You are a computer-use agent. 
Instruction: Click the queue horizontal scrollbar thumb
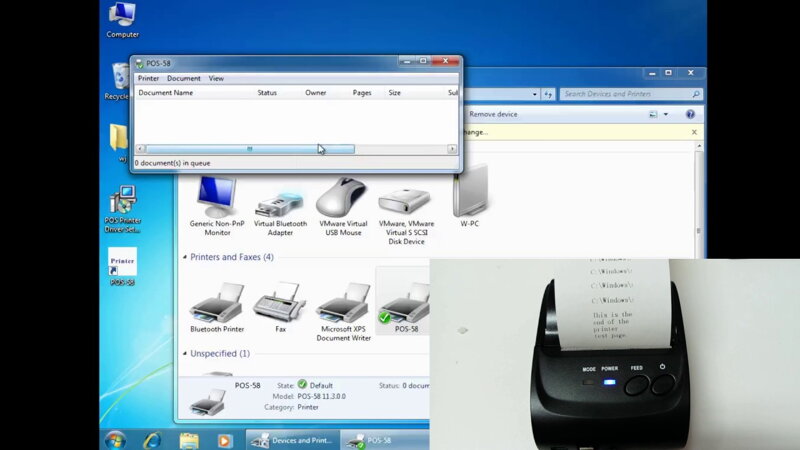[250, 149]
